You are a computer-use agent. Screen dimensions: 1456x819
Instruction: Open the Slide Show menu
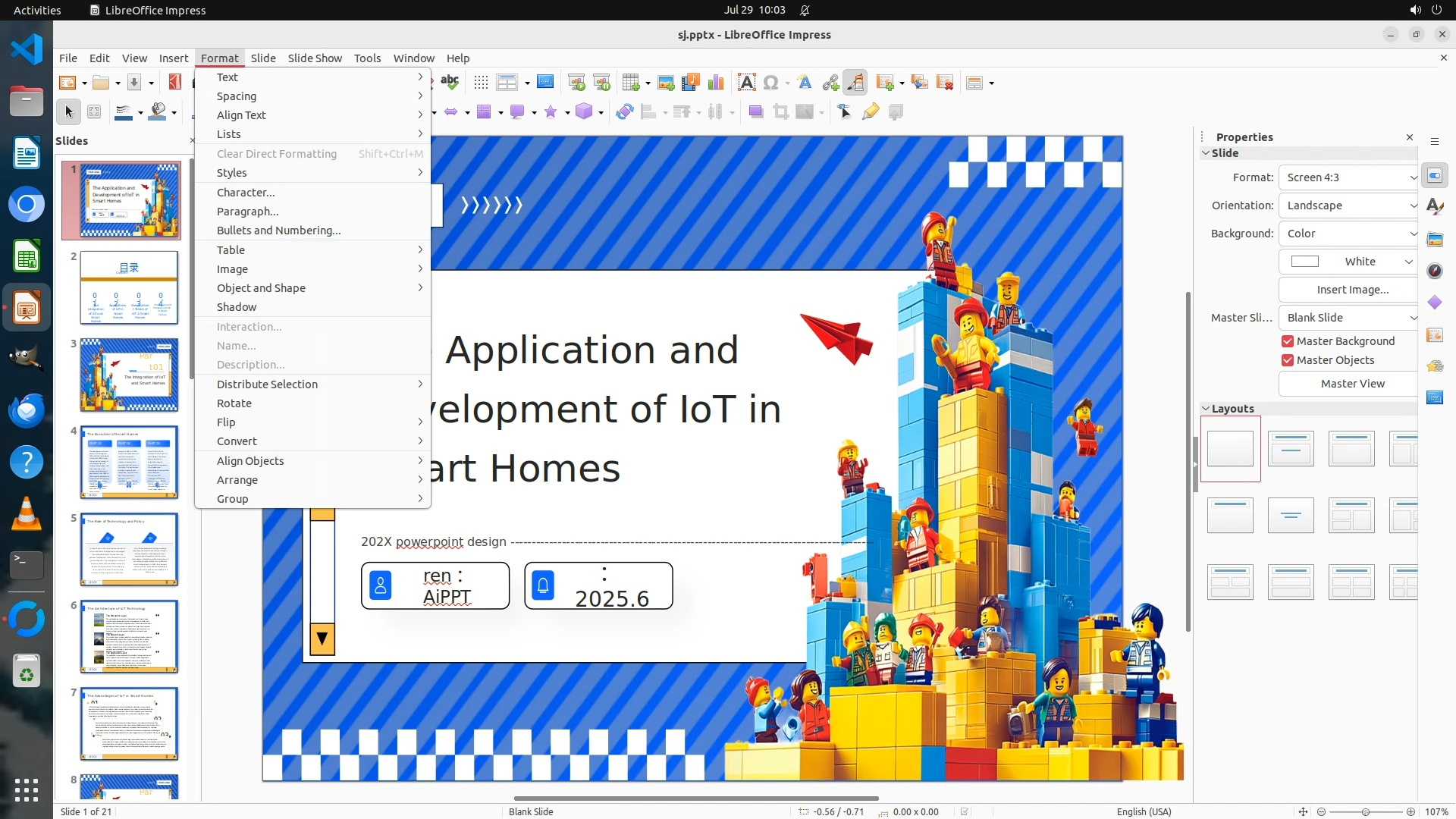pyautogui.click(x=315, y=58)
